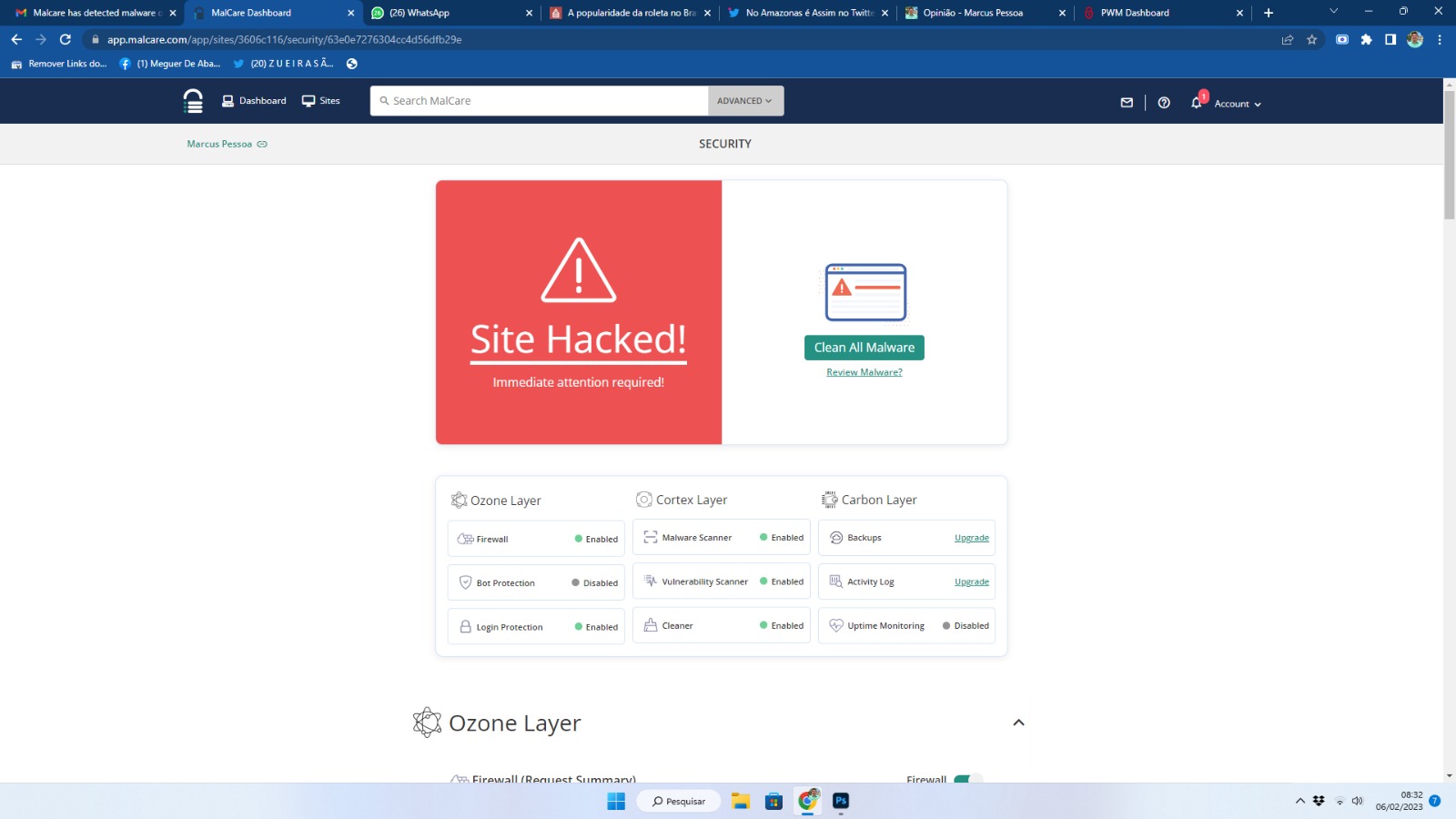Open a new browser tab
Viewport: 1456px width, 819px height.
[x=1269, y=13]
